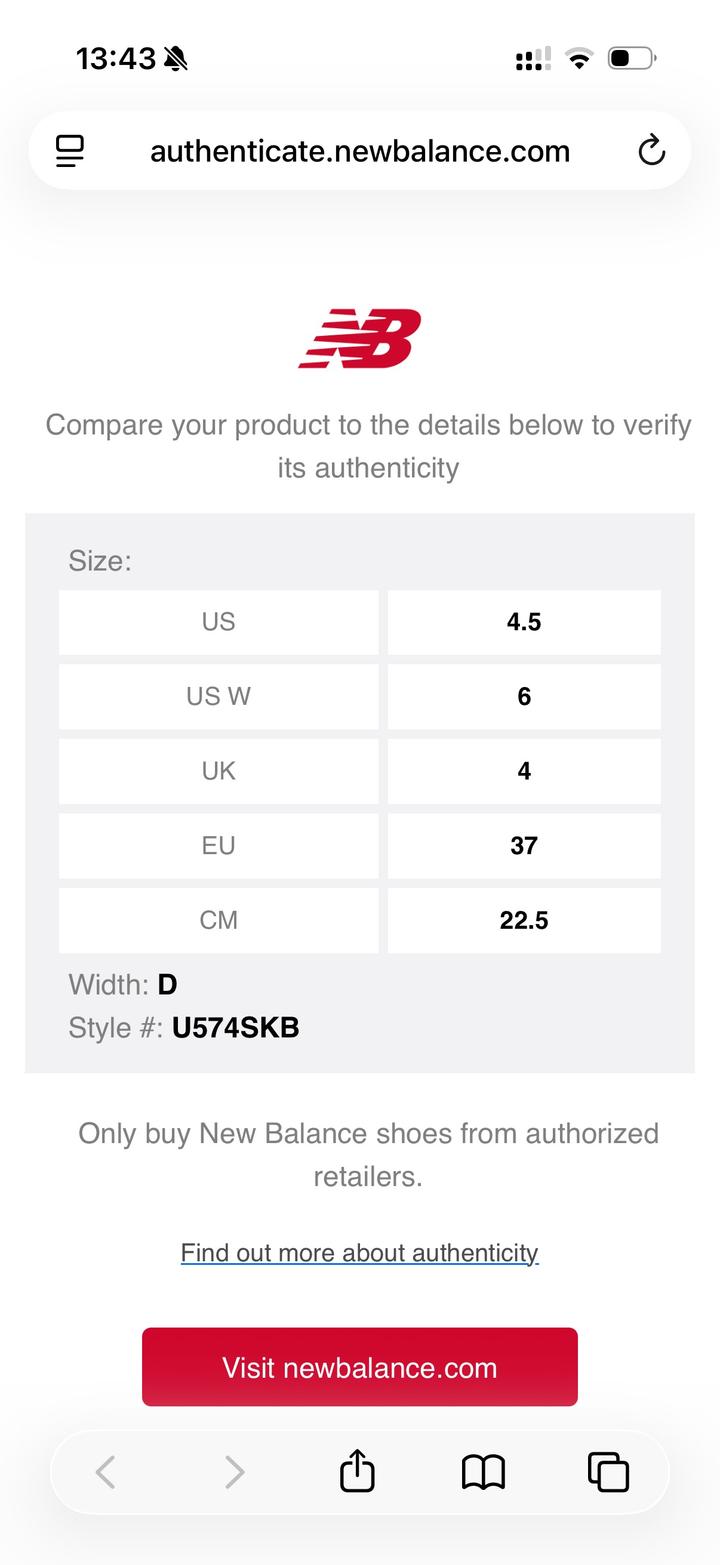Tap the authenticate.newbalance.com address bar
Image resolution: width=720 pixels, height=1565 pixels.
pos(360,151)
